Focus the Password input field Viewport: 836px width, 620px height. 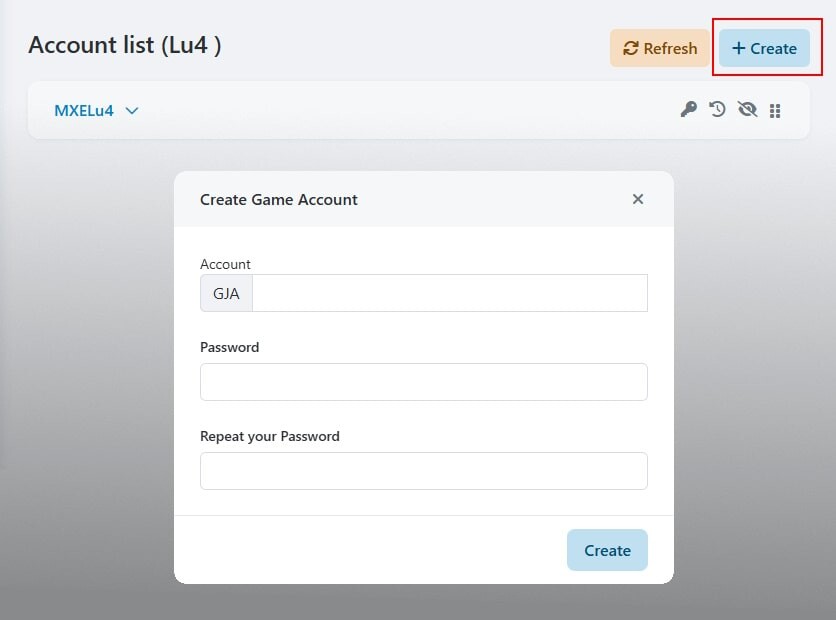point(424,382)
